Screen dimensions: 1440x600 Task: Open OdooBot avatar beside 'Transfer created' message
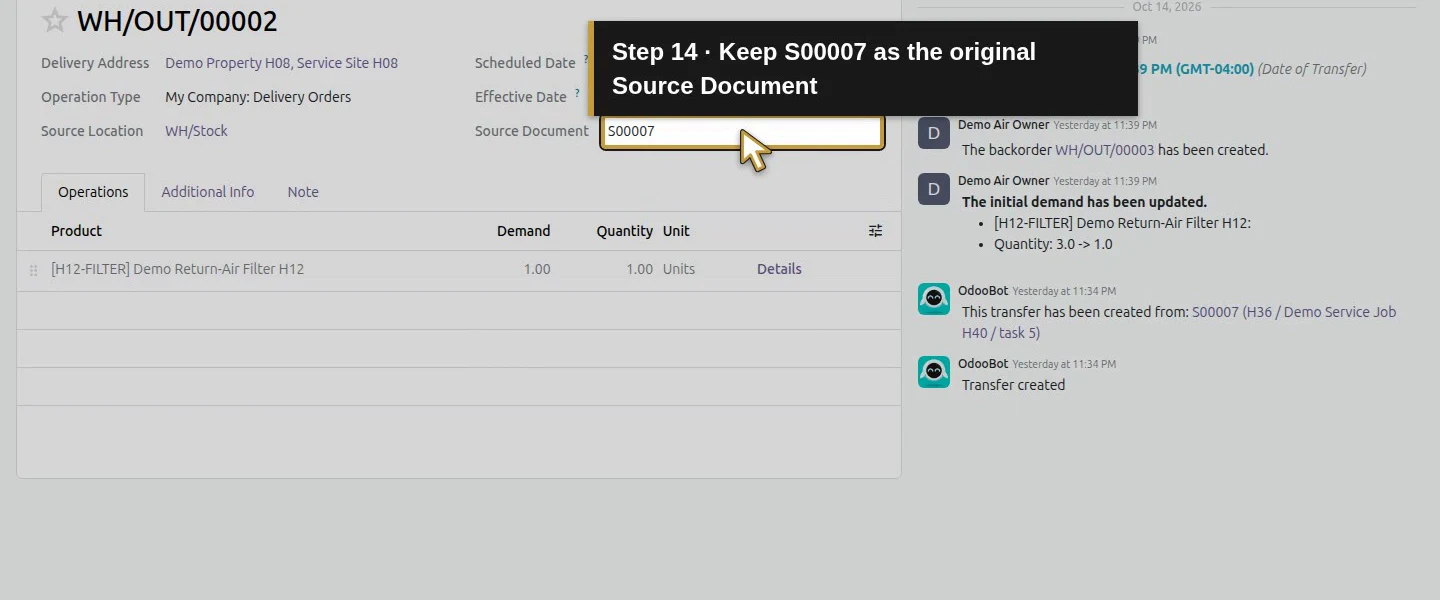pyautogui.click(x=934, y=372)
